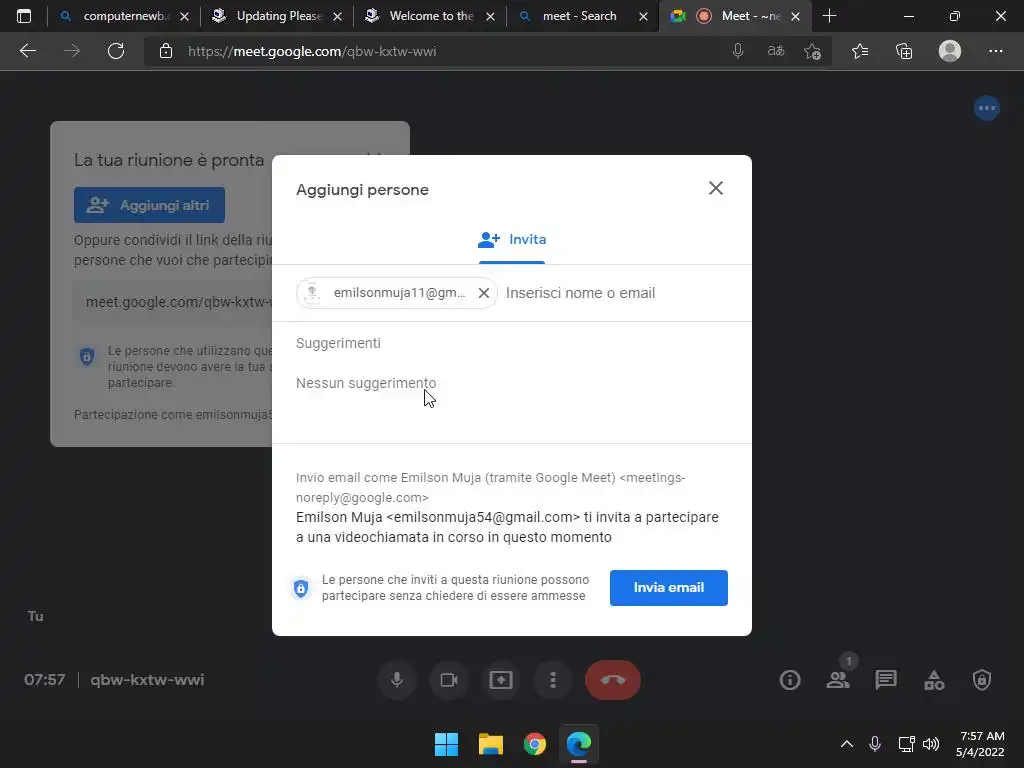The image size is (1024, 768).
Task: Open the browser profile avatar
Action: (x=950, y=51)
